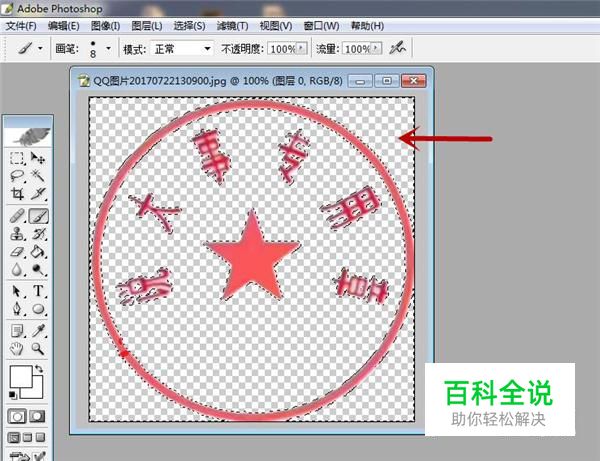Click the opacity 100% field
This screenshot has height=461, width=600.
coord(282,49)
